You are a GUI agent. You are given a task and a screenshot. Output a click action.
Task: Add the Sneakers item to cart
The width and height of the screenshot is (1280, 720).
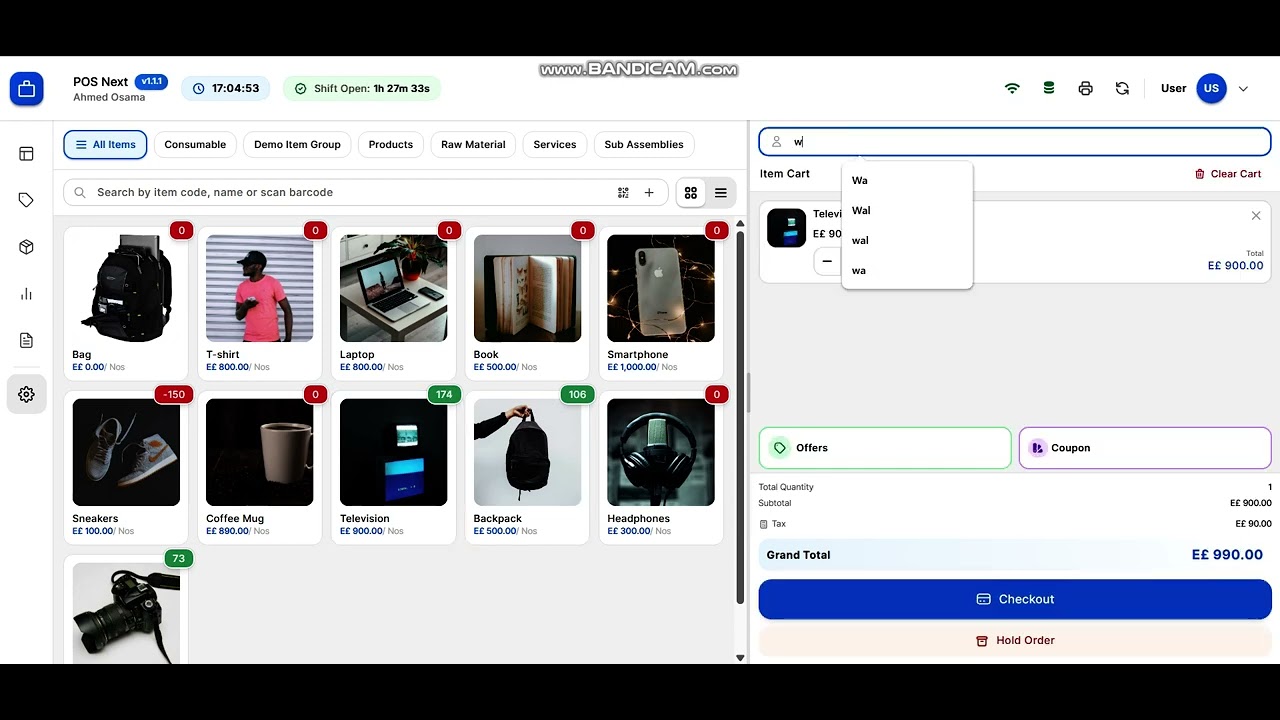click(126, 467)
